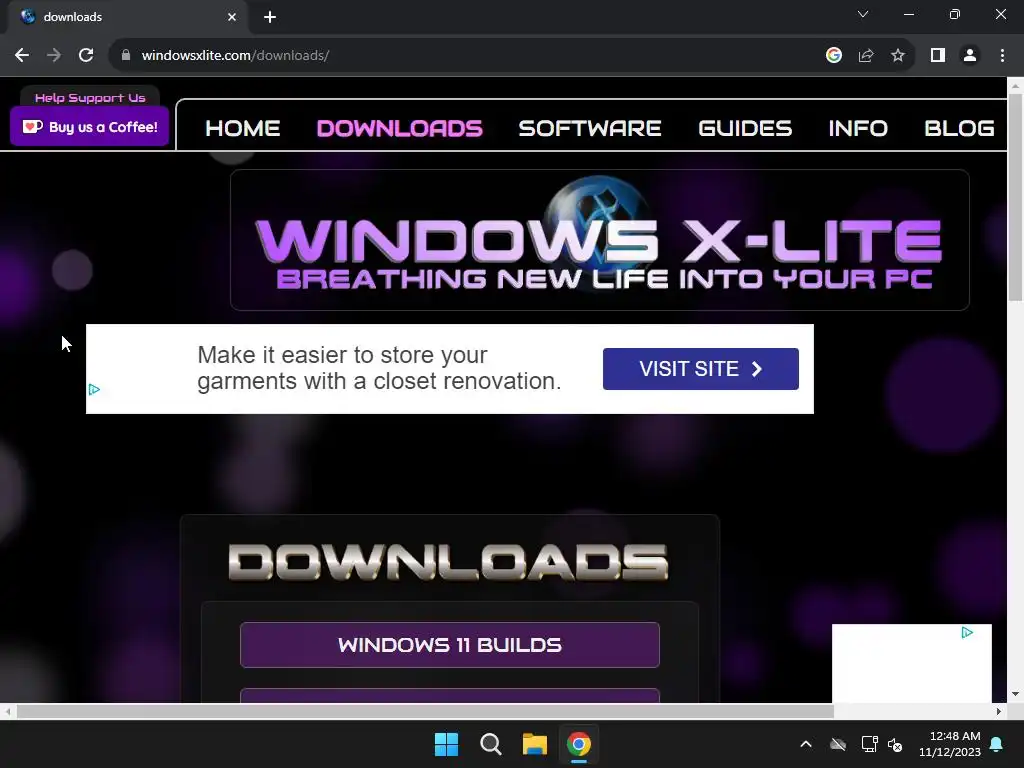The width and height of the screenshot is (1024, 768).
Task: Open the INFO menu item
Action: coord(857,128)
